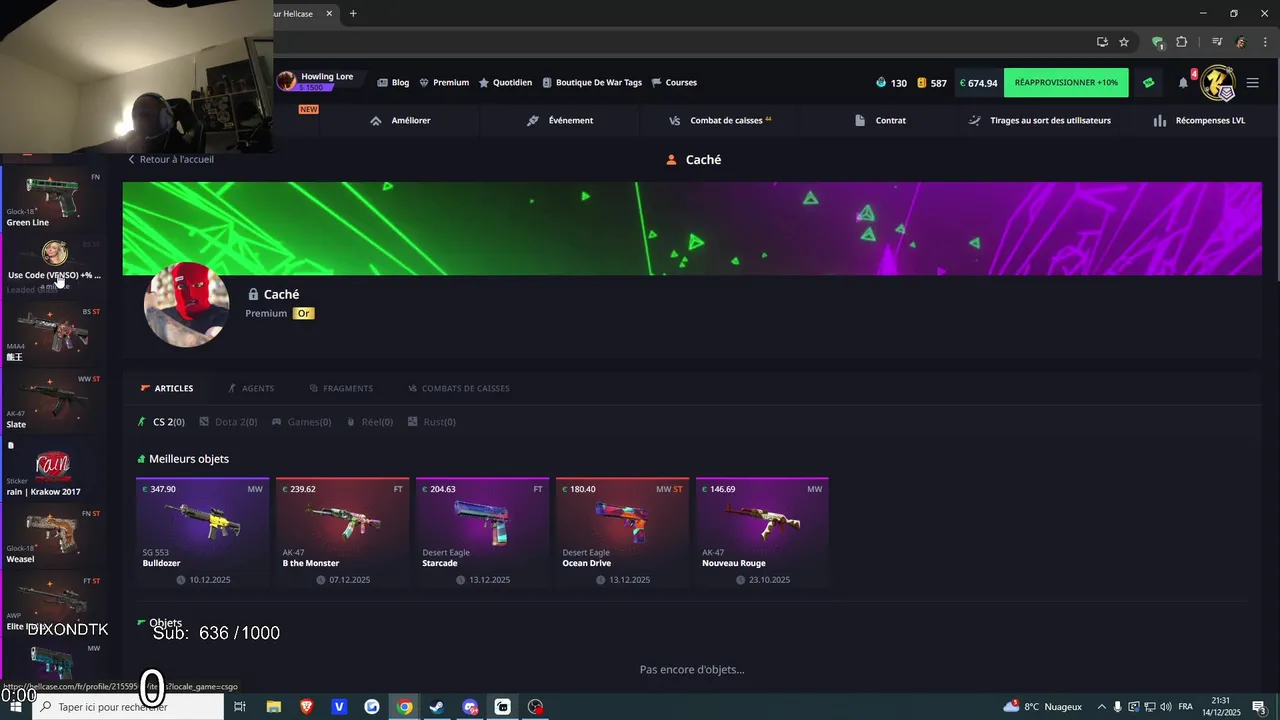Select the Dota 2(0) game filter

point(228,422)
